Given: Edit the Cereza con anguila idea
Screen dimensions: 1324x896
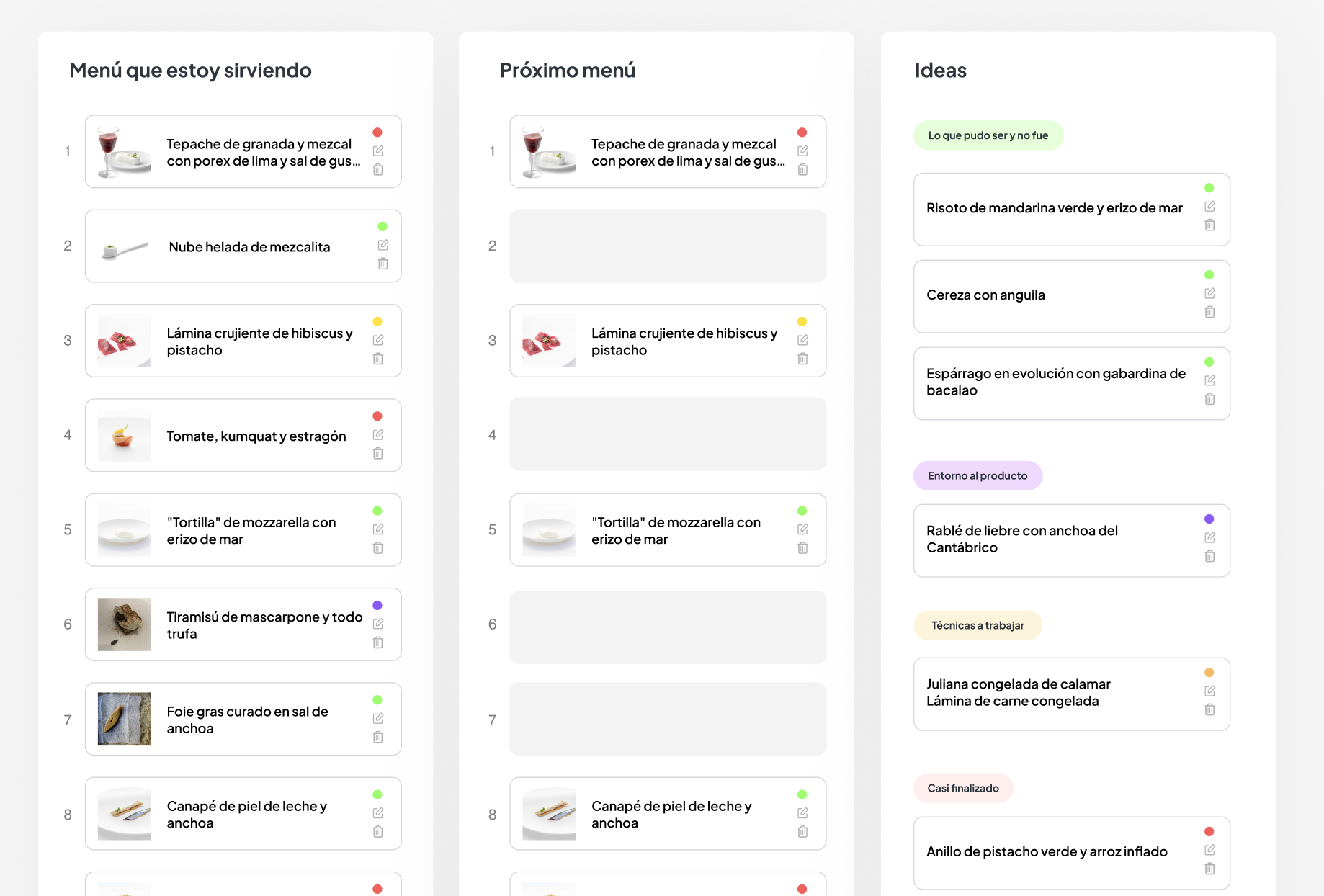Looking at the screenshot, I should (x=1210, y=293).
